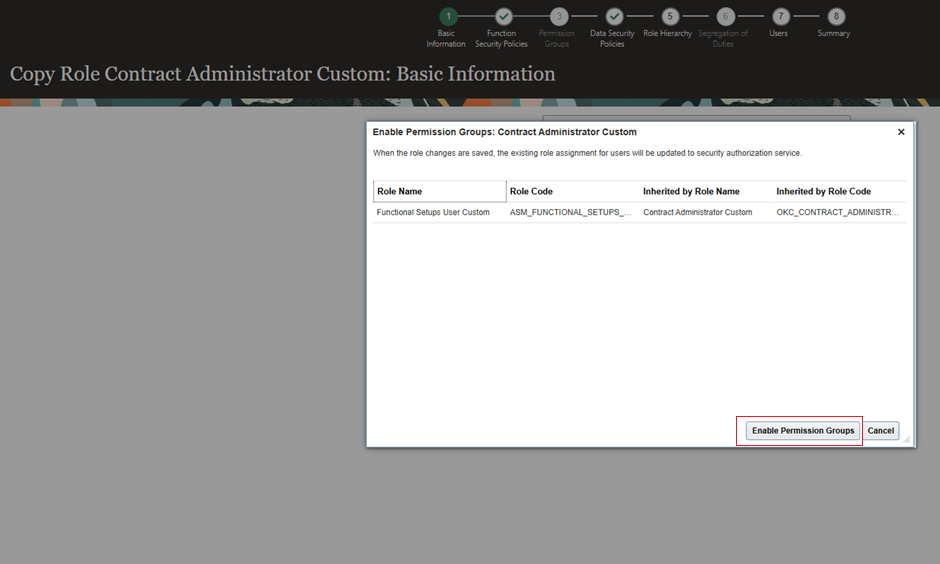
Task: Click the Role Hierarchy step label
Action: click(667, 34)
